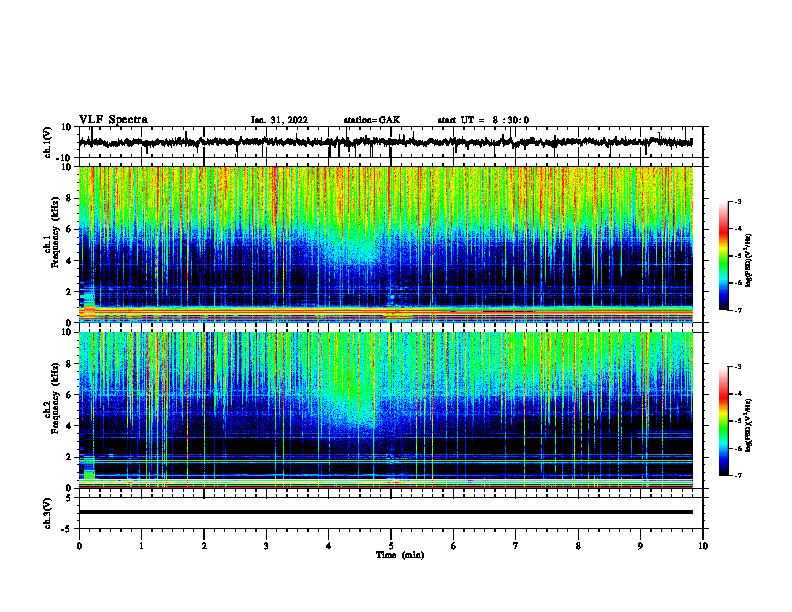Screen dimensions: 792x612
Task: Click the "ch.1(V)" waveform axis label
Action: (x=48, y=142)
